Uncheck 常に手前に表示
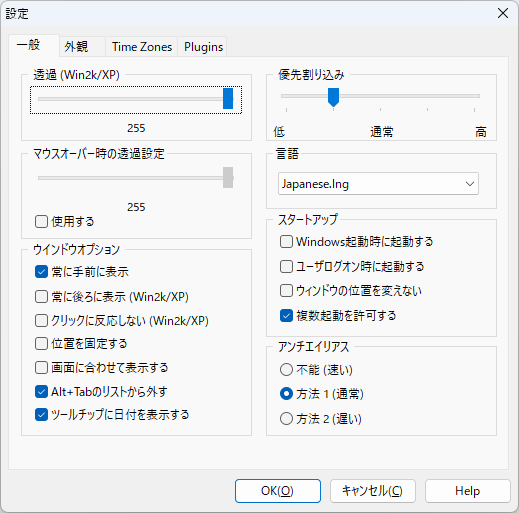Image resolution: width=519 pixels, height=513 pixels. click(x=41, y=272)
